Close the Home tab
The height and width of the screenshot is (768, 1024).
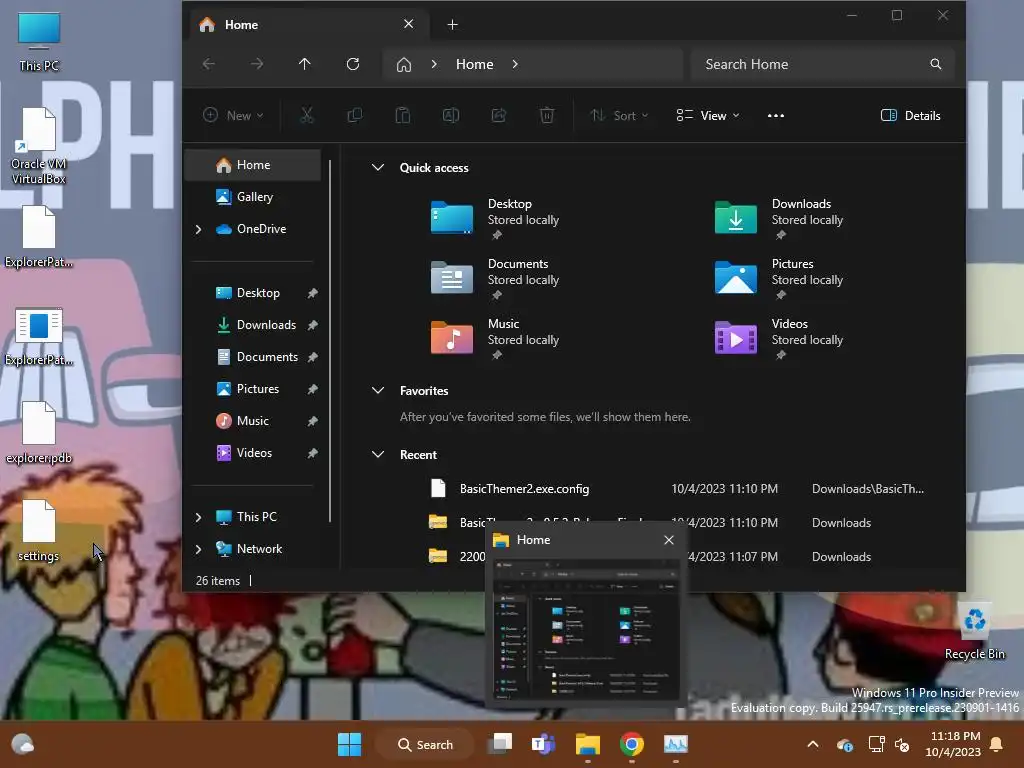409,24
